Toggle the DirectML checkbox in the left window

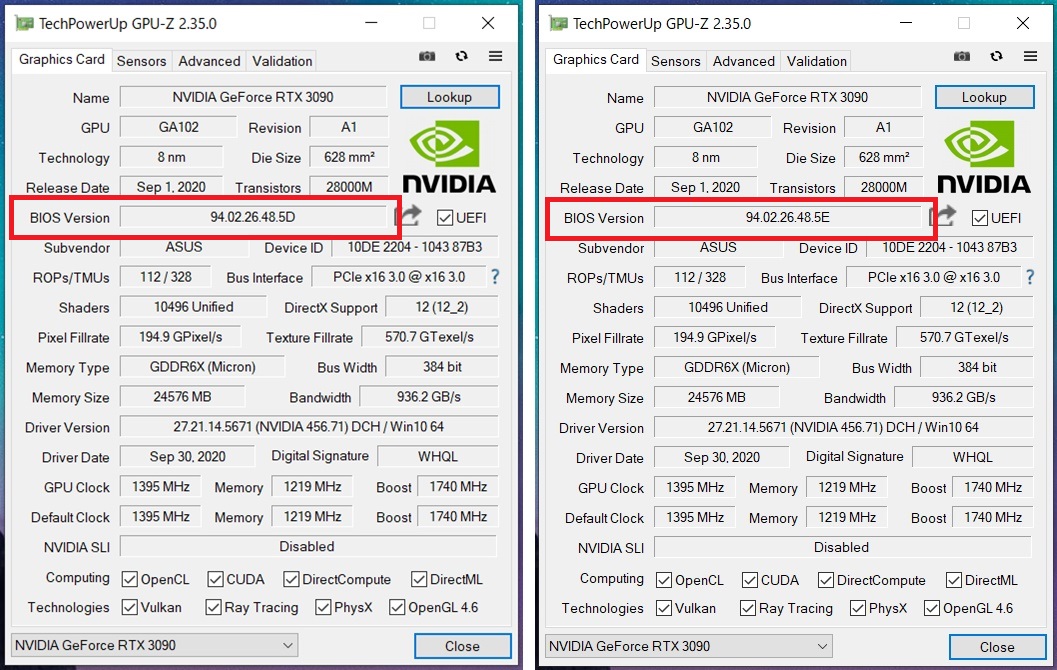point(419,579)
